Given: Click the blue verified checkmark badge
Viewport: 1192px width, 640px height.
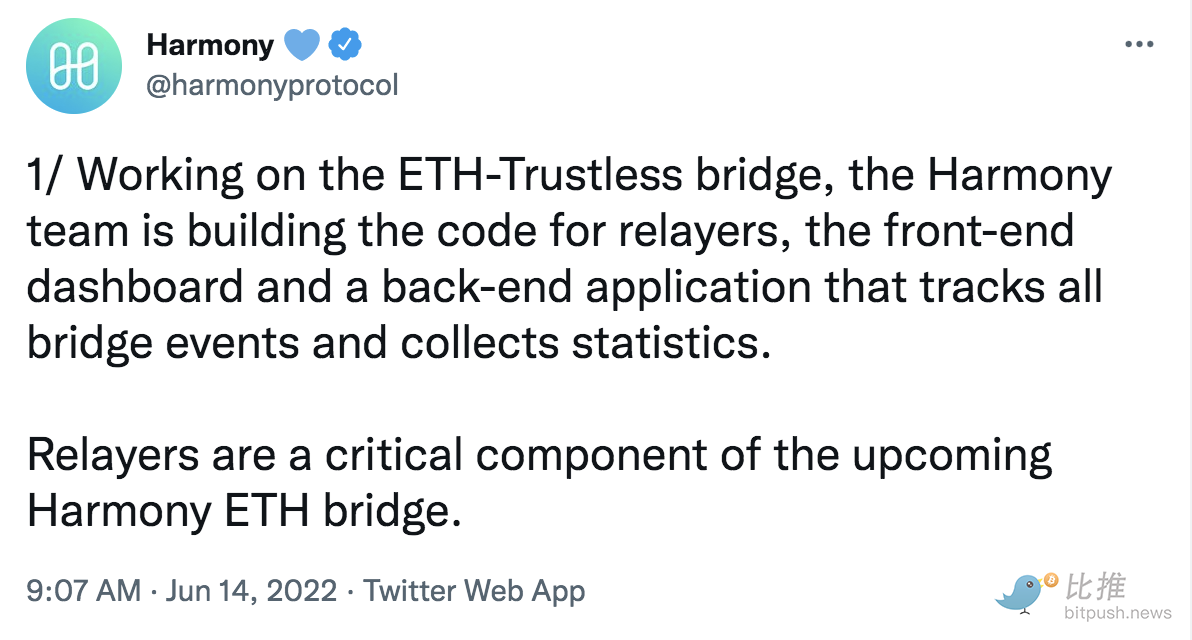Looking at the screenshot, I should 345,45.
